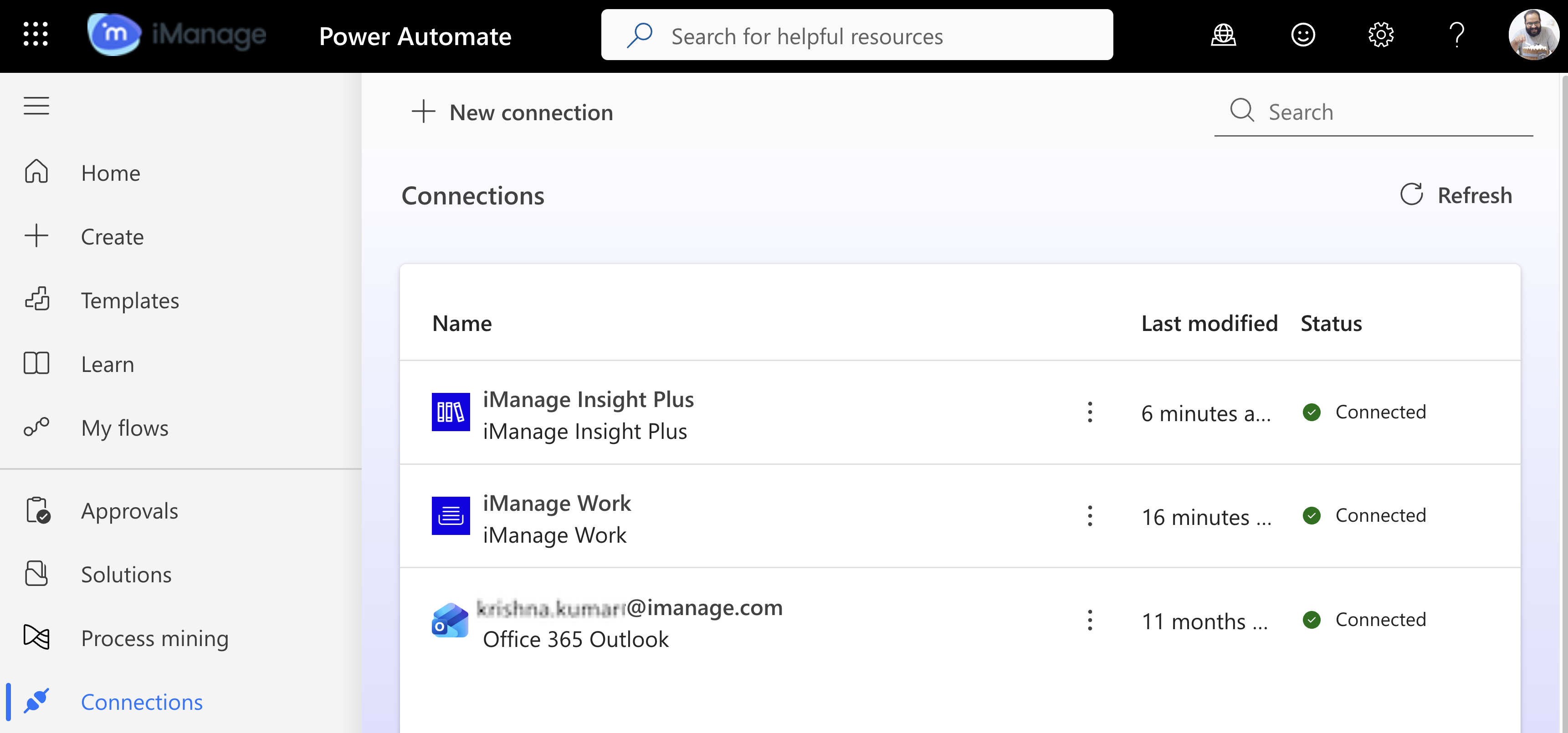This screenshot has width=1568, height=733.
Task: Click the plus icon beside New connection
Action: pos(423,112)
